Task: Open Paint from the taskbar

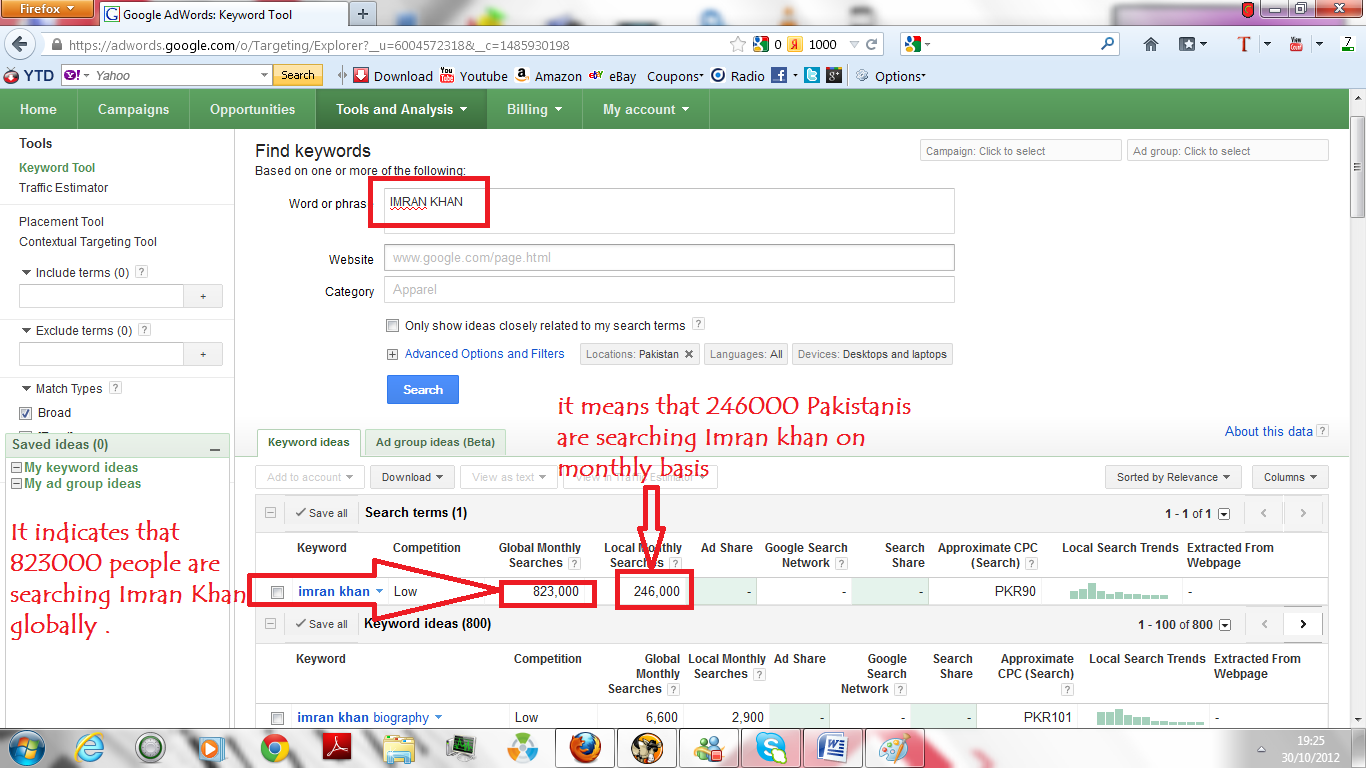Action: pyautogui.click(x=893, y=747)
